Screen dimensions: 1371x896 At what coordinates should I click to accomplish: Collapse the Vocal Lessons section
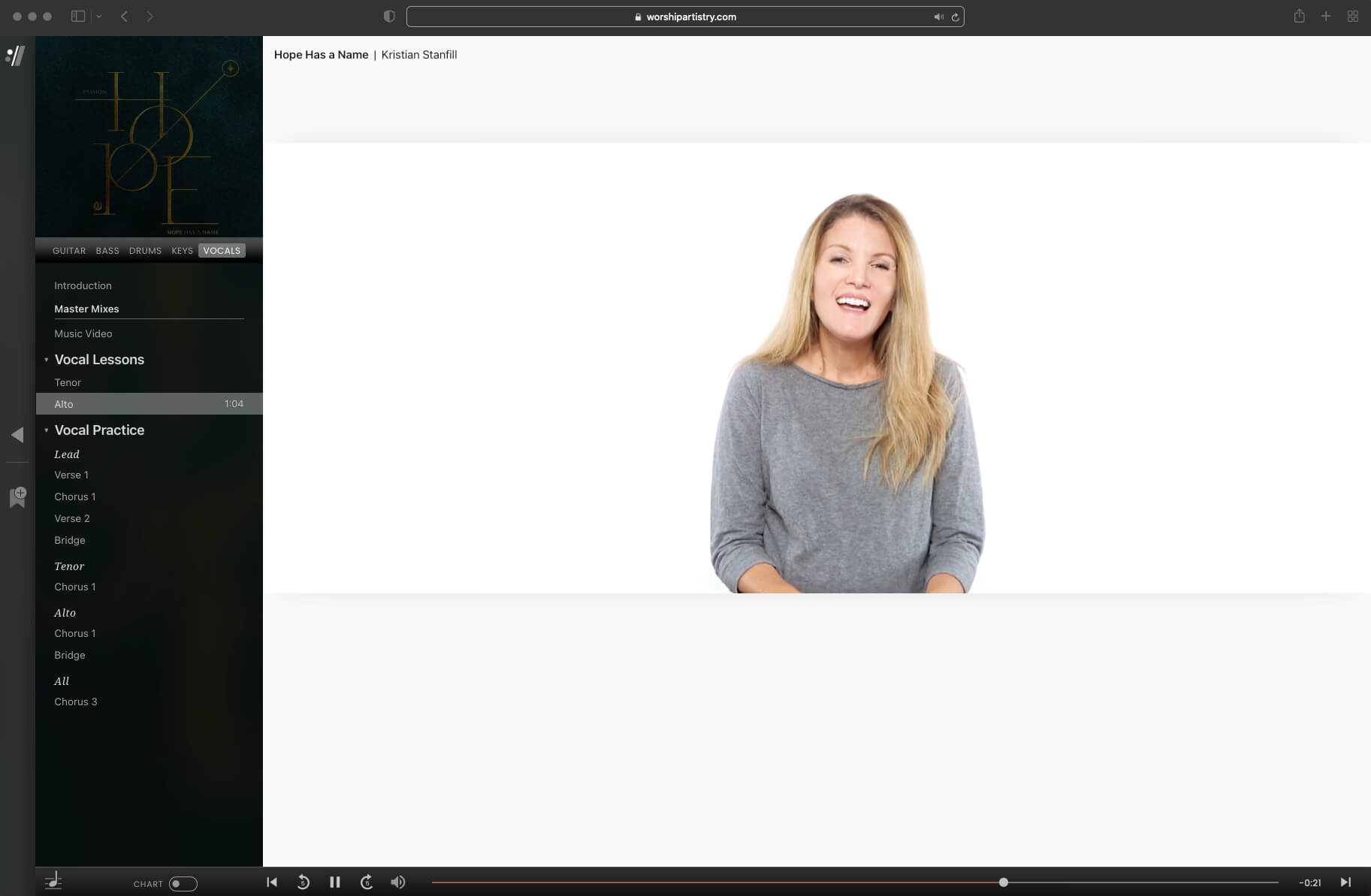(x=47, y=360)
